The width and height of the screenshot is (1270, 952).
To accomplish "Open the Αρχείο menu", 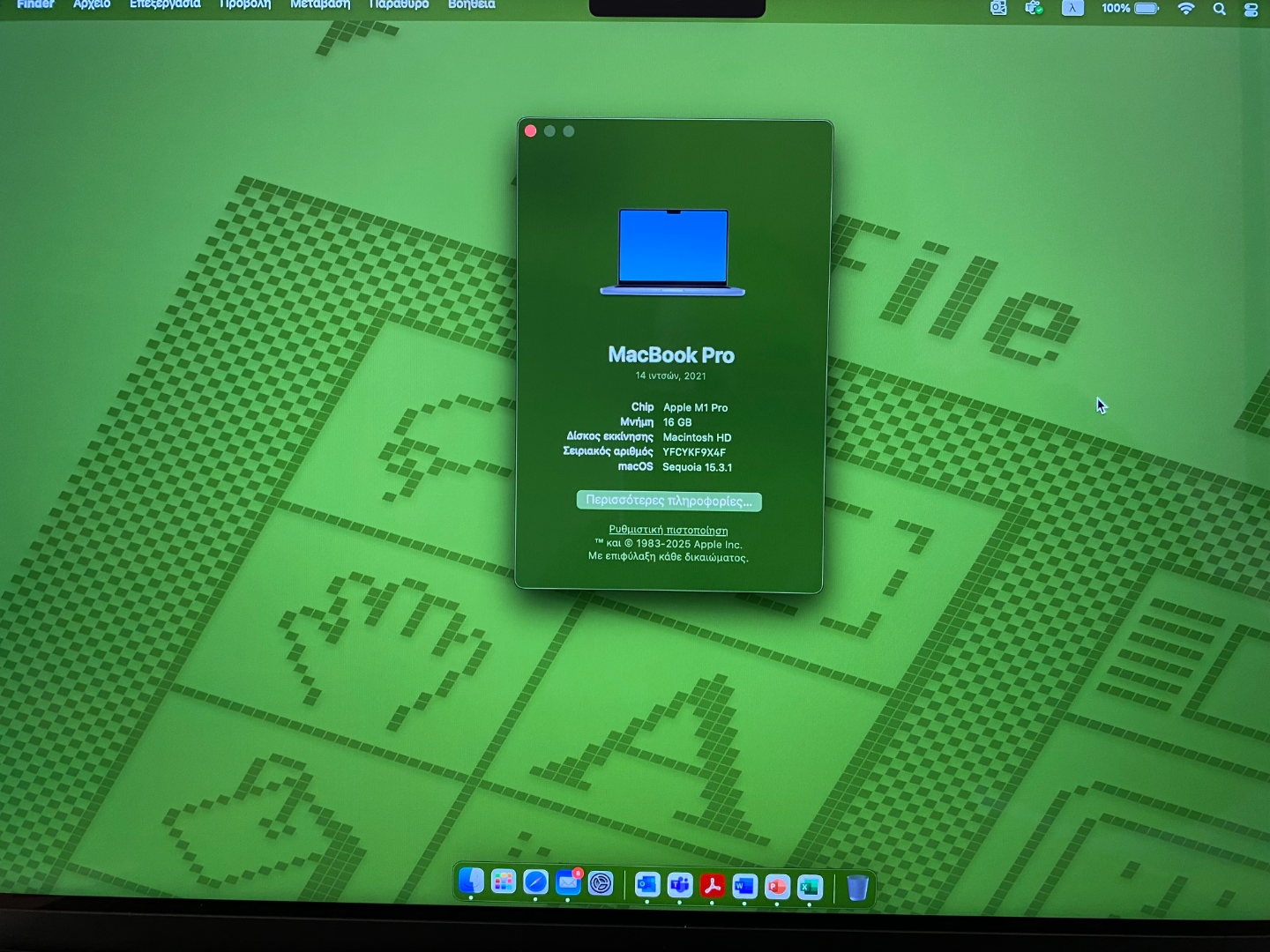I will coord(92,4).
